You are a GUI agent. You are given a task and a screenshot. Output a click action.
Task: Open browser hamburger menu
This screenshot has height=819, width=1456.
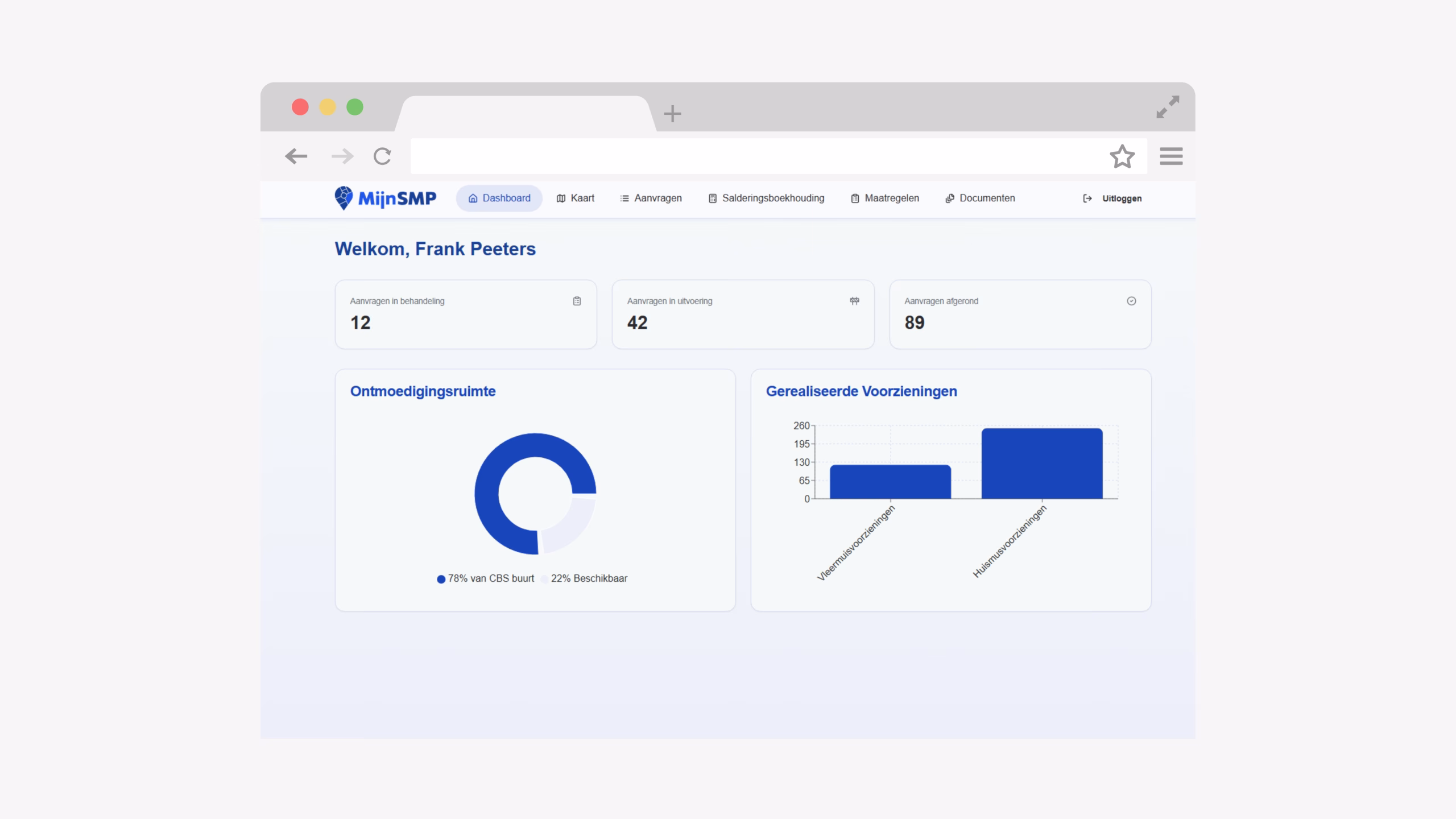[x=1171, y=156]
